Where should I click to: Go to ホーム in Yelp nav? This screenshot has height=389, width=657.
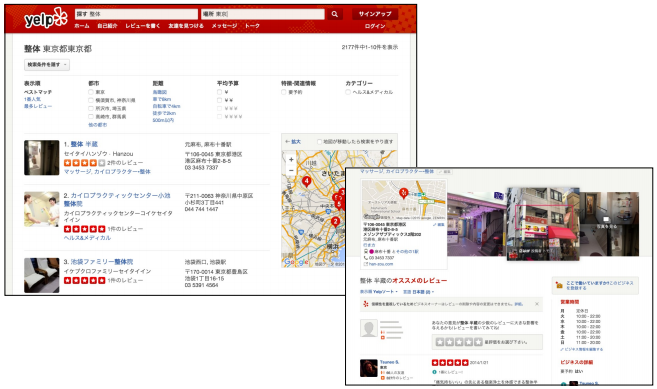[82, 26]
